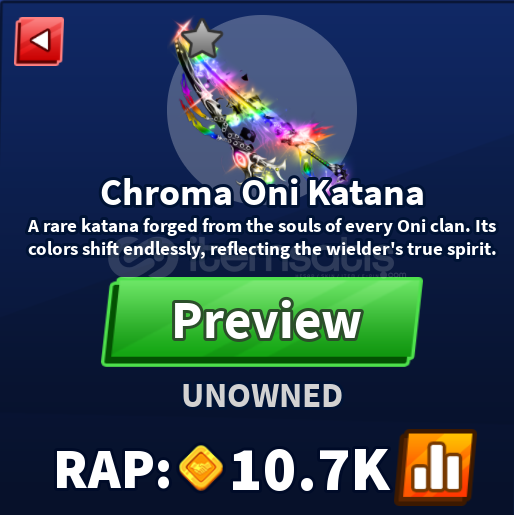Click the katana's dark spiked handle
Screen dimensions: 514x515
[x=328, y=163]
